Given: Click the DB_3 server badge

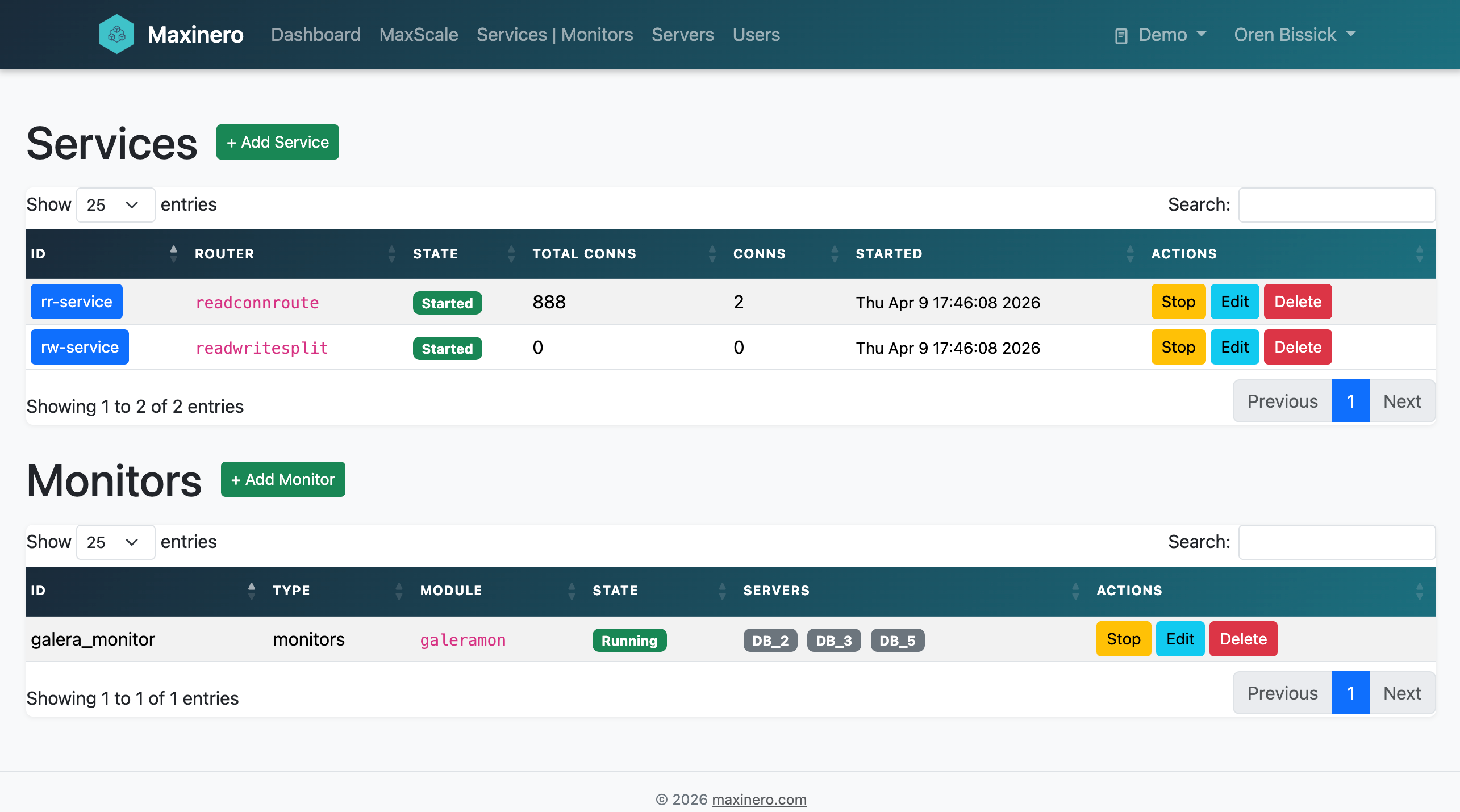Looking at the screenshot, I should click(833, 641).
